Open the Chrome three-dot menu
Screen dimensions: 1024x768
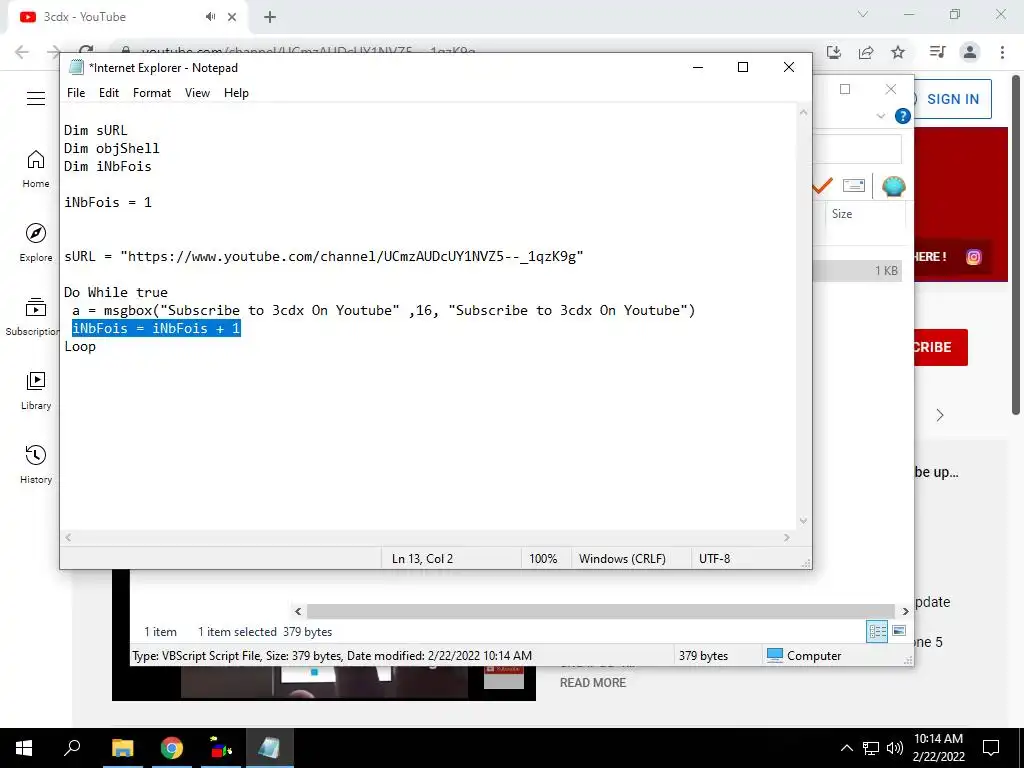[x=1002, y=52]
